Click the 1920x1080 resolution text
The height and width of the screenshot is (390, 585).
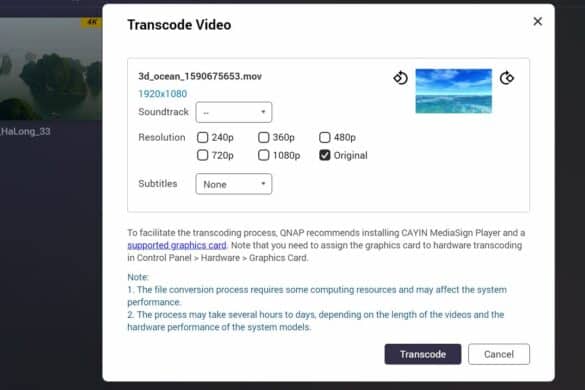pyautogui.click(x=163, y=94)
